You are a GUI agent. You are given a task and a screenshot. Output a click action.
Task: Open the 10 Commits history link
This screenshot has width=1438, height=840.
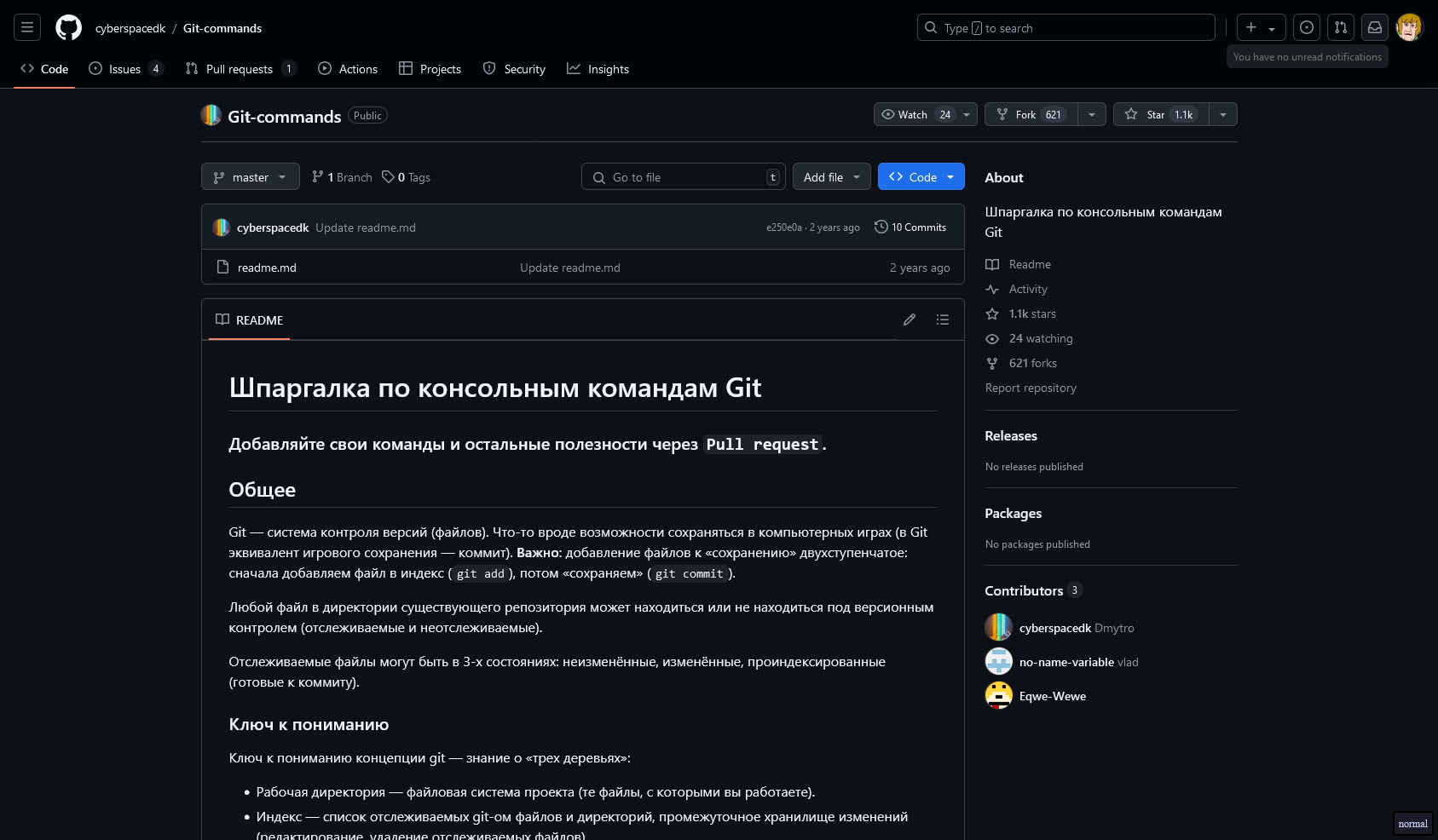[x=910, y=227]
